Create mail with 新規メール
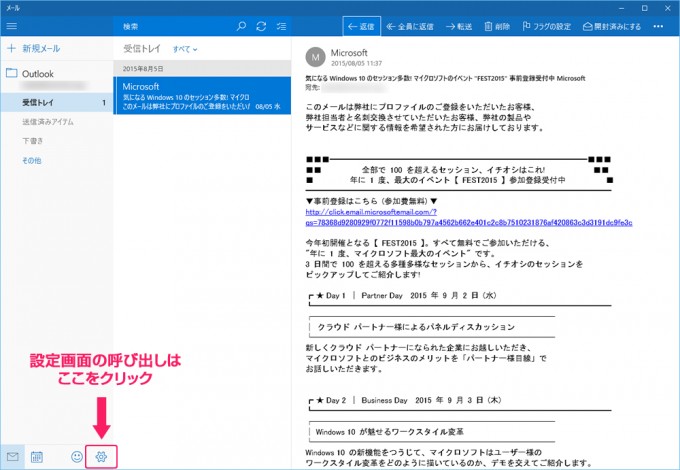 click(x=34, y=49)
